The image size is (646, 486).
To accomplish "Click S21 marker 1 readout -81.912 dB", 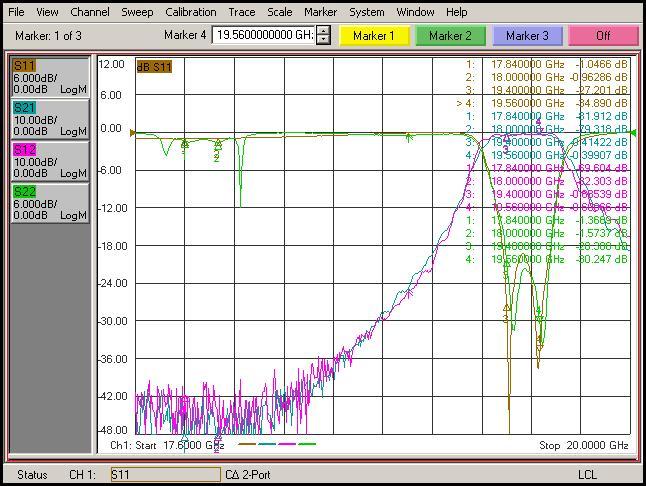I will pyautogui.click(x=602, y=116).
